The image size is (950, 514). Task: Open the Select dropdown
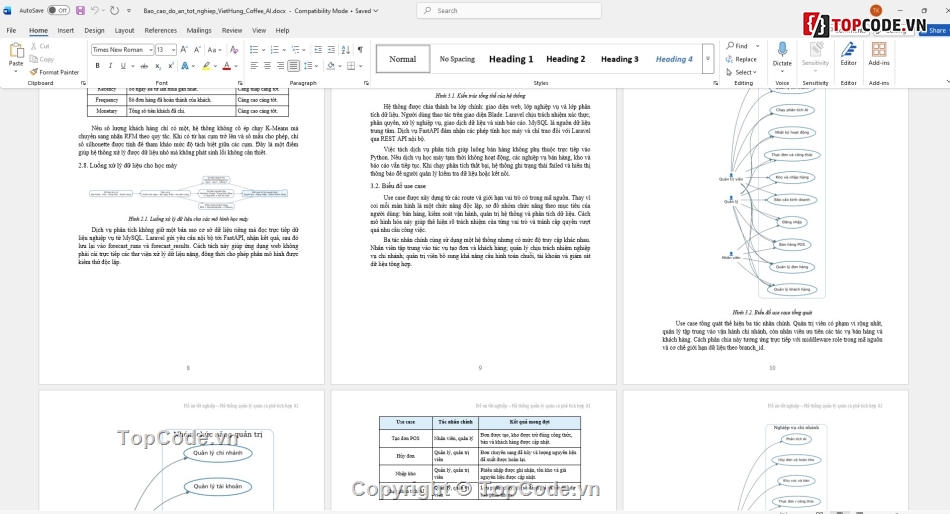point(741,72)
